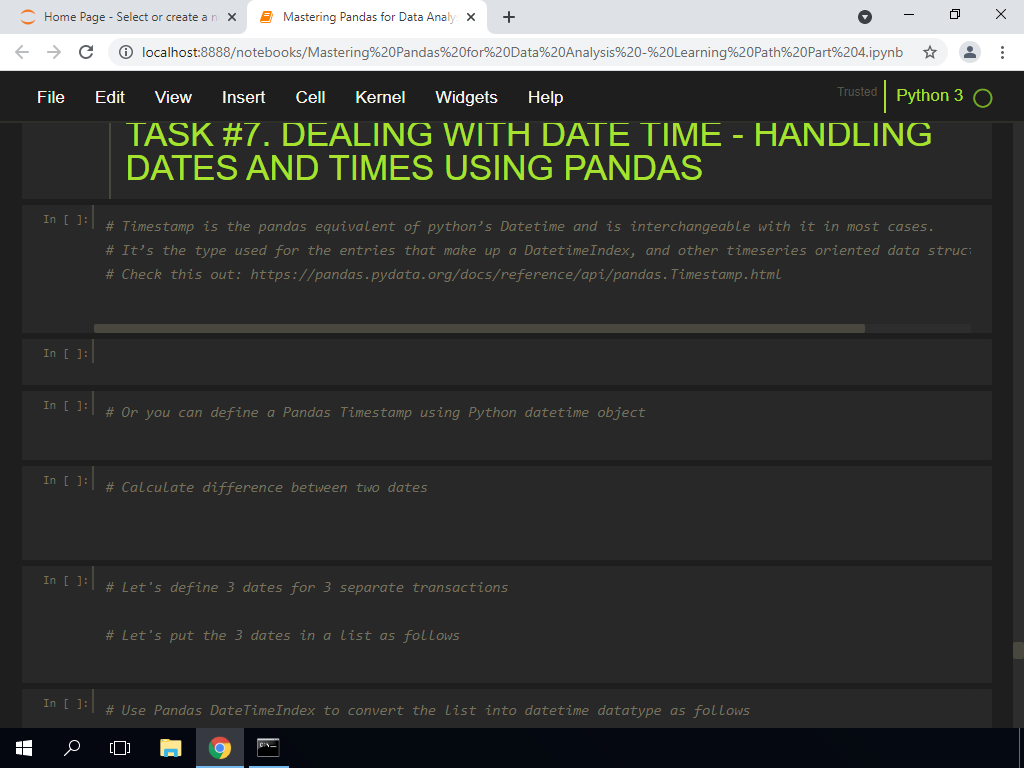The image size is (1024, 768).
Task: Select the Mastering Pandas notebook tab
Action: [367, 17]
